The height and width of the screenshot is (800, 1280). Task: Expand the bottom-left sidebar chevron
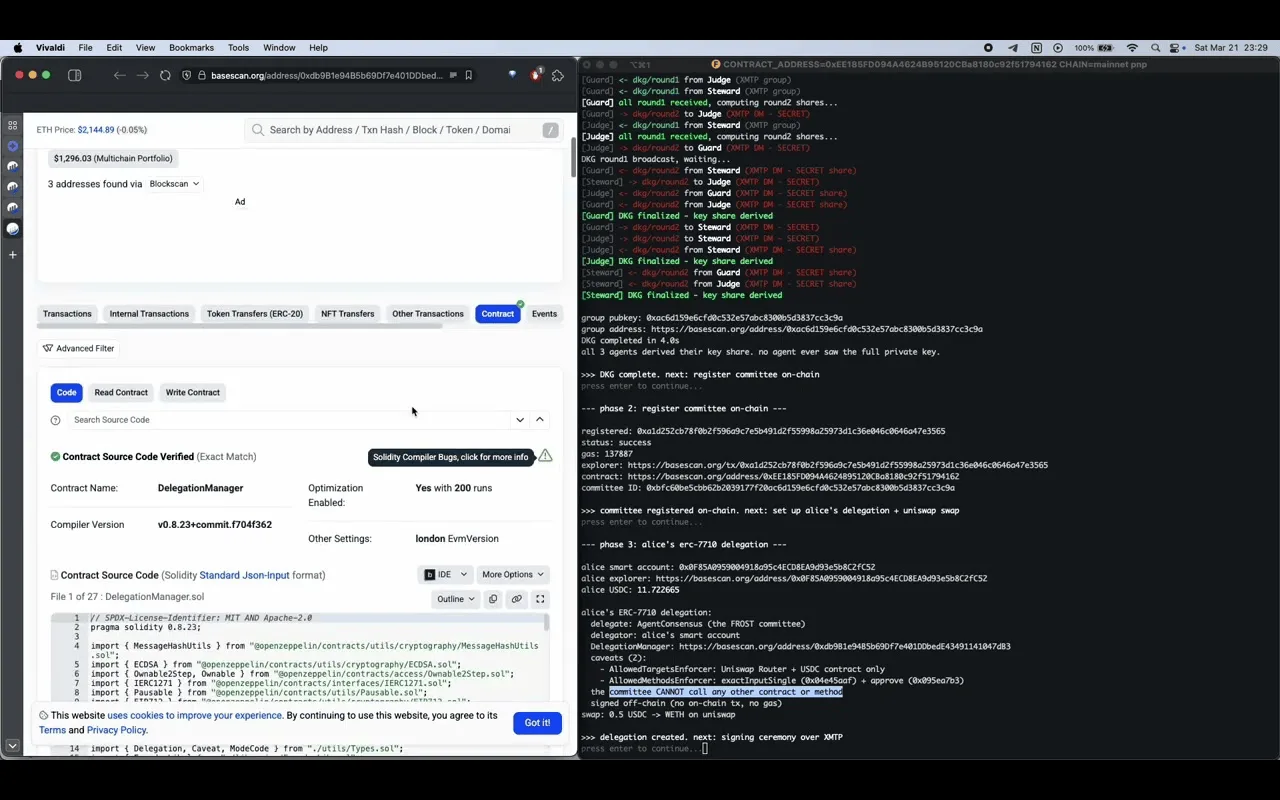click(12, 745)
